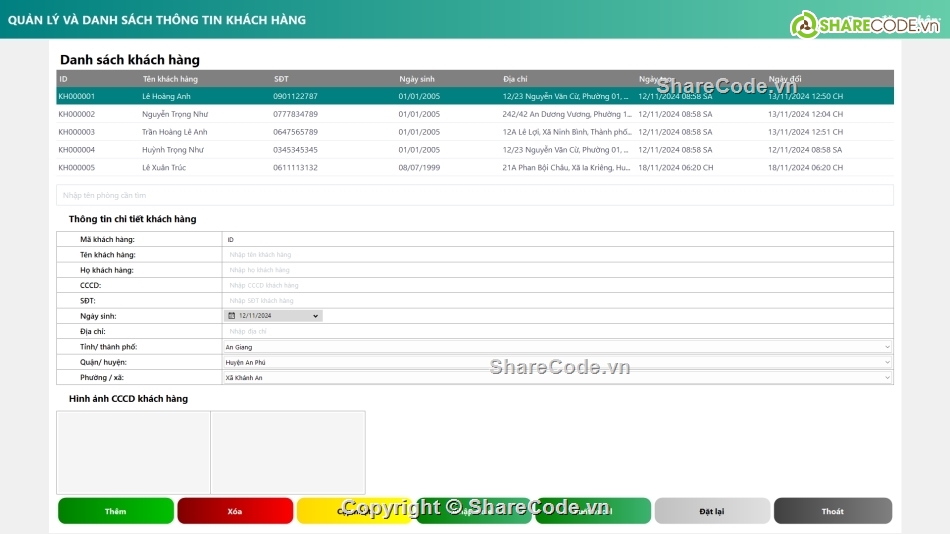Click phone number 0901122787
950x534 pixels.
coord(295,96)
